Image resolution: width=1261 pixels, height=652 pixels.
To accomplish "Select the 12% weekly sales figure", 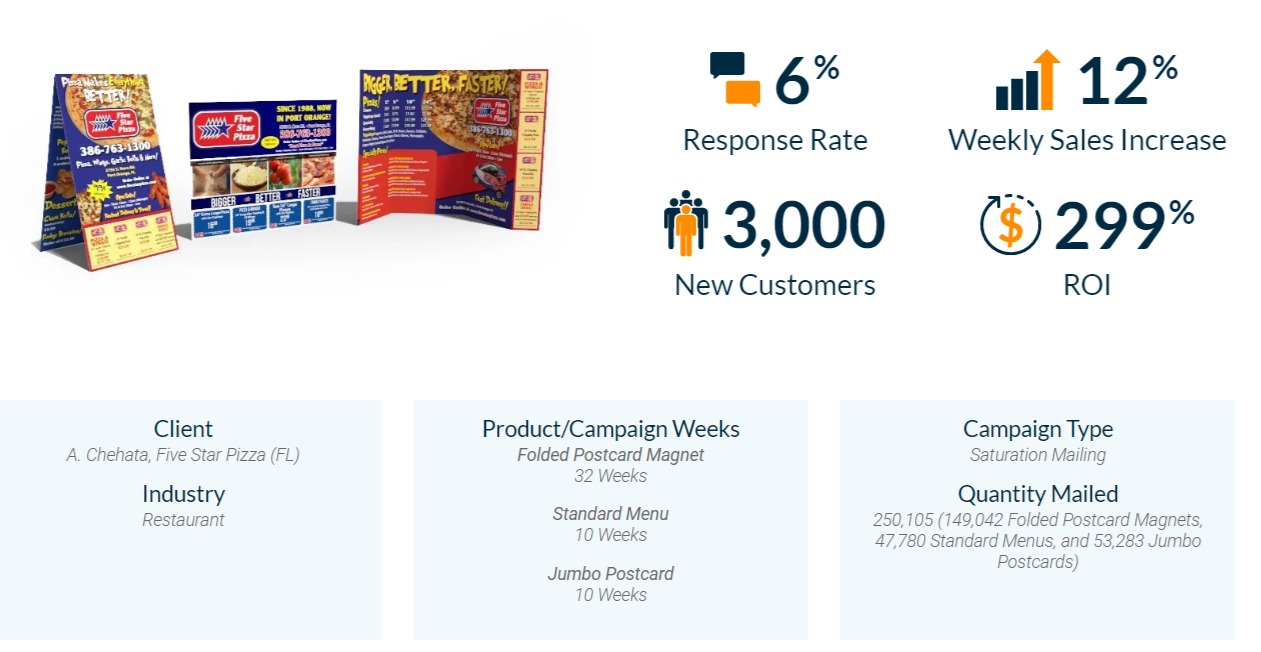I will [x=1127, y=80].
